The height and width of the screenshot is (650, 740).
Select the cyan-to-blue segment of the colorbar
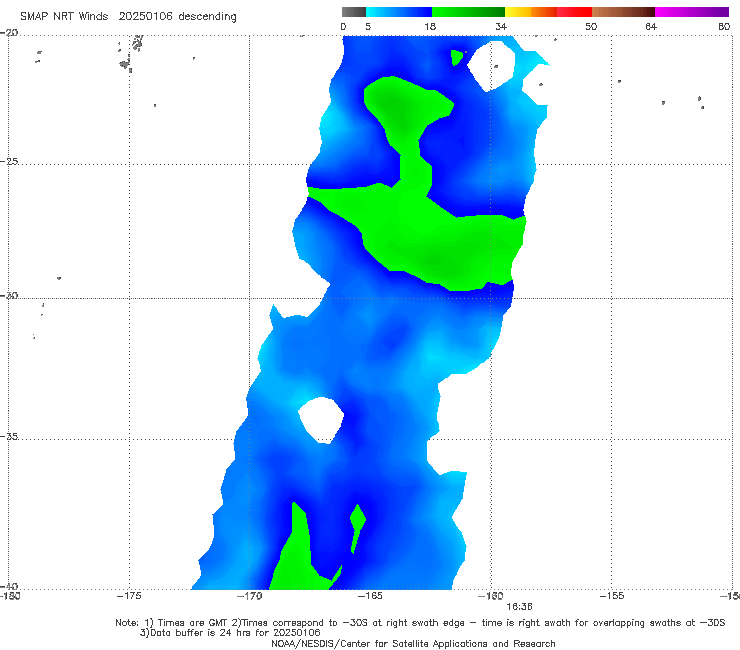399,12
